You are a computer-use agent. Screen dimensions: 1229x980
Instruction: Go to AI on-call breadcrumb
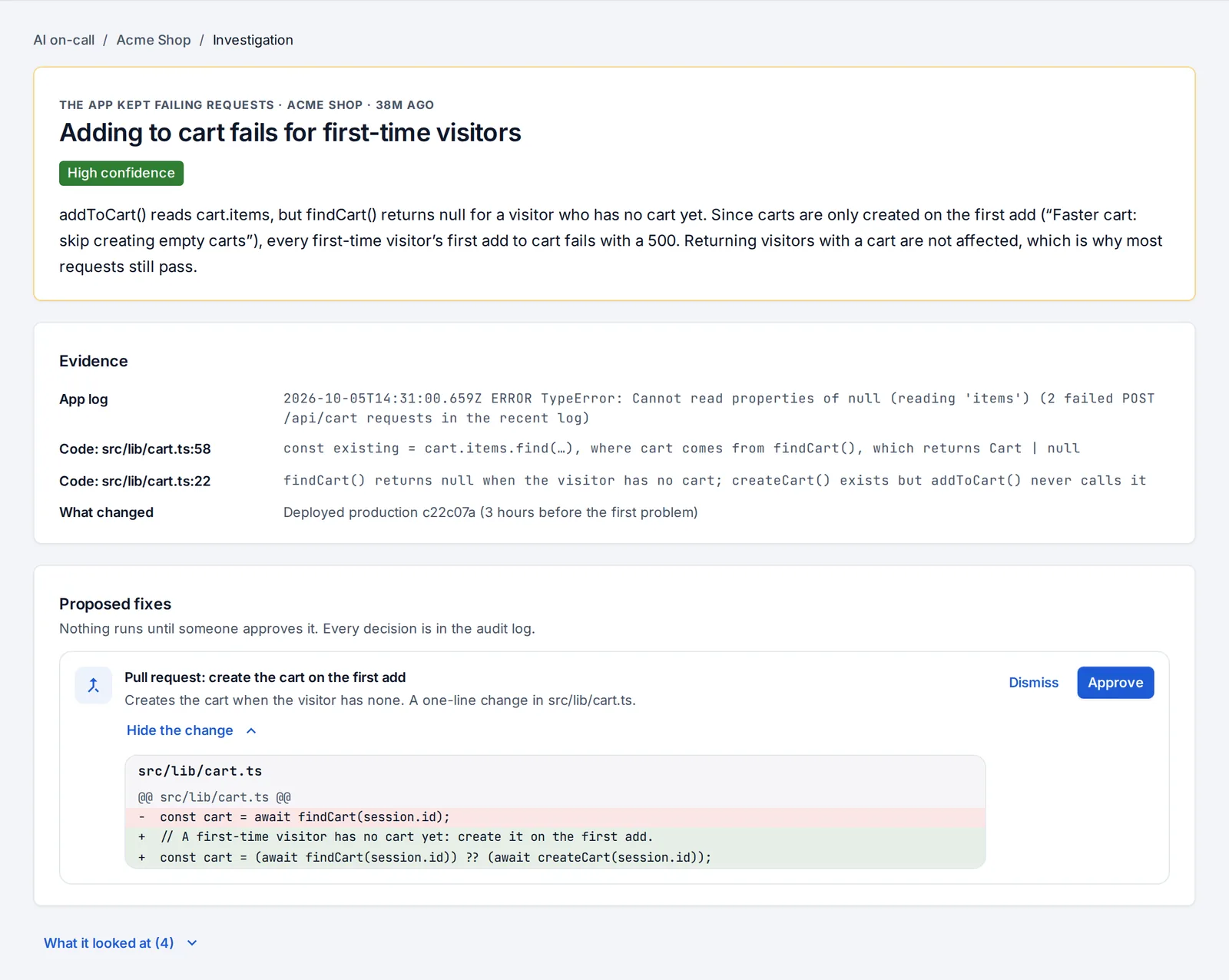point(64,40)
